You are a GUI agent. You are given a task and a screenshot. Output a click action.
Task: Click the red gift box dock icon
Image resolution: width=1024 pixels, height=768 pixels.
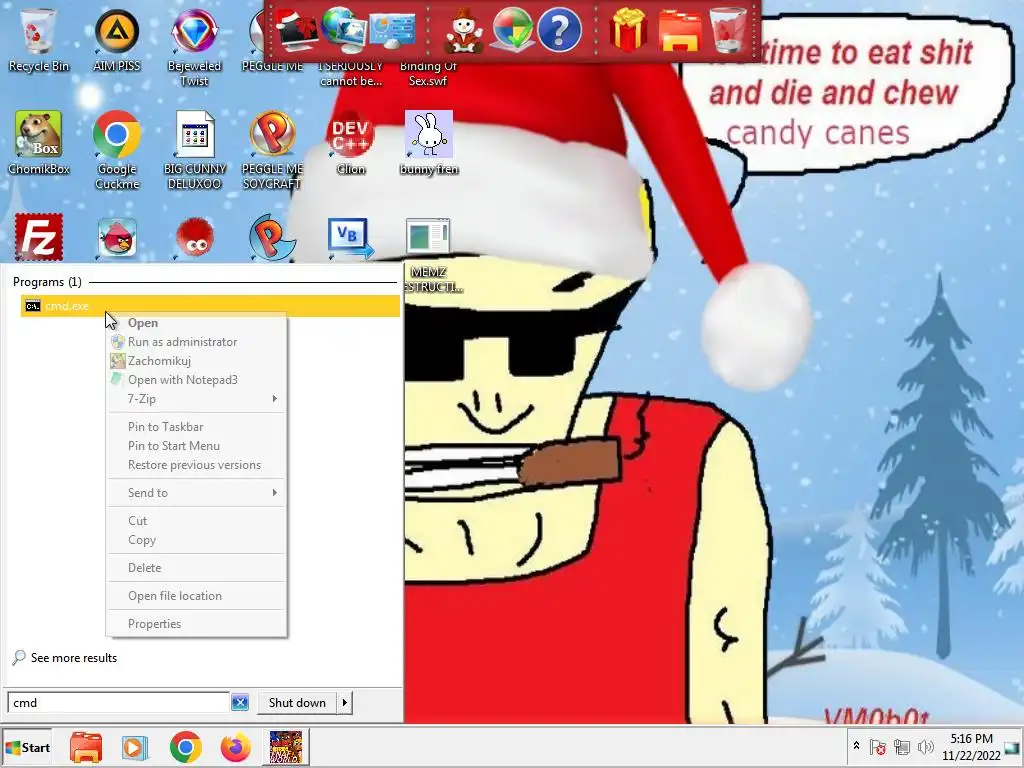tap(628, 30)
